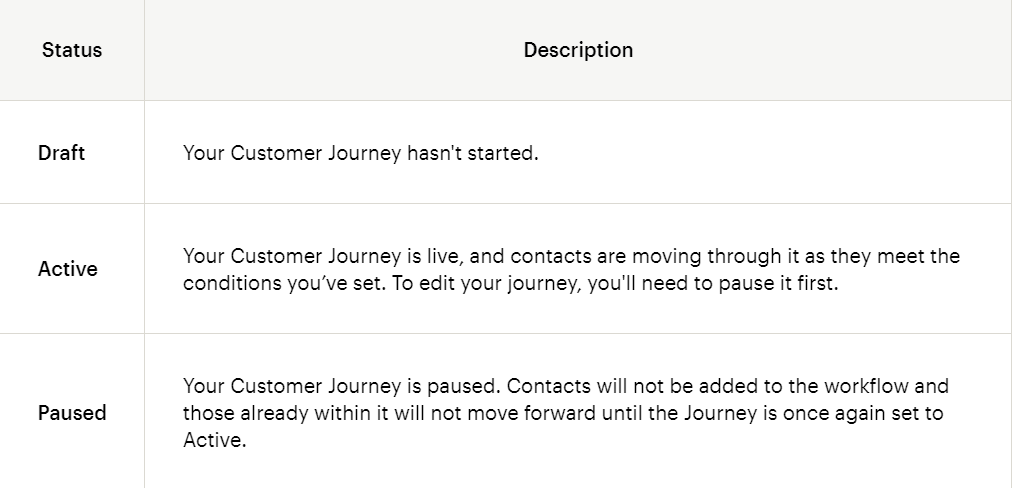Click "Customer Journey" in the Draft row

[x=316, y=153]
